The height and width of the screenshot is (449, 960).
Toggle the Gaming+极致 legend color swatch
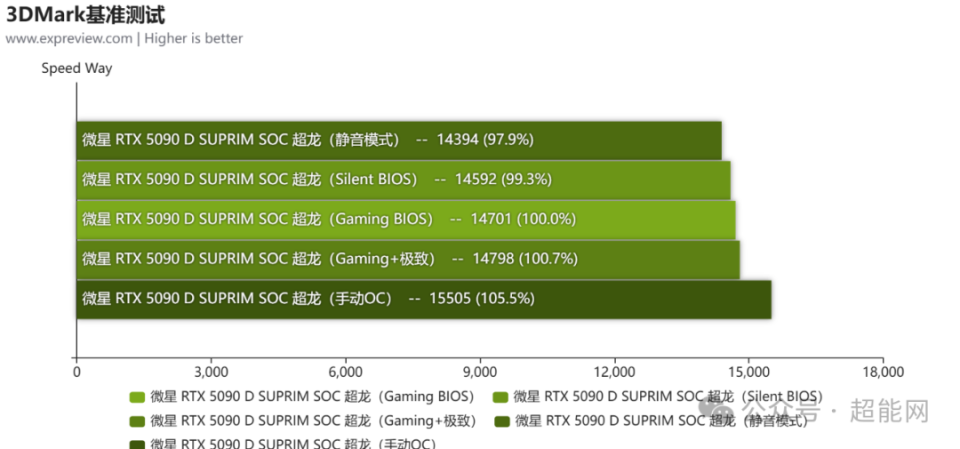point(137,421)
